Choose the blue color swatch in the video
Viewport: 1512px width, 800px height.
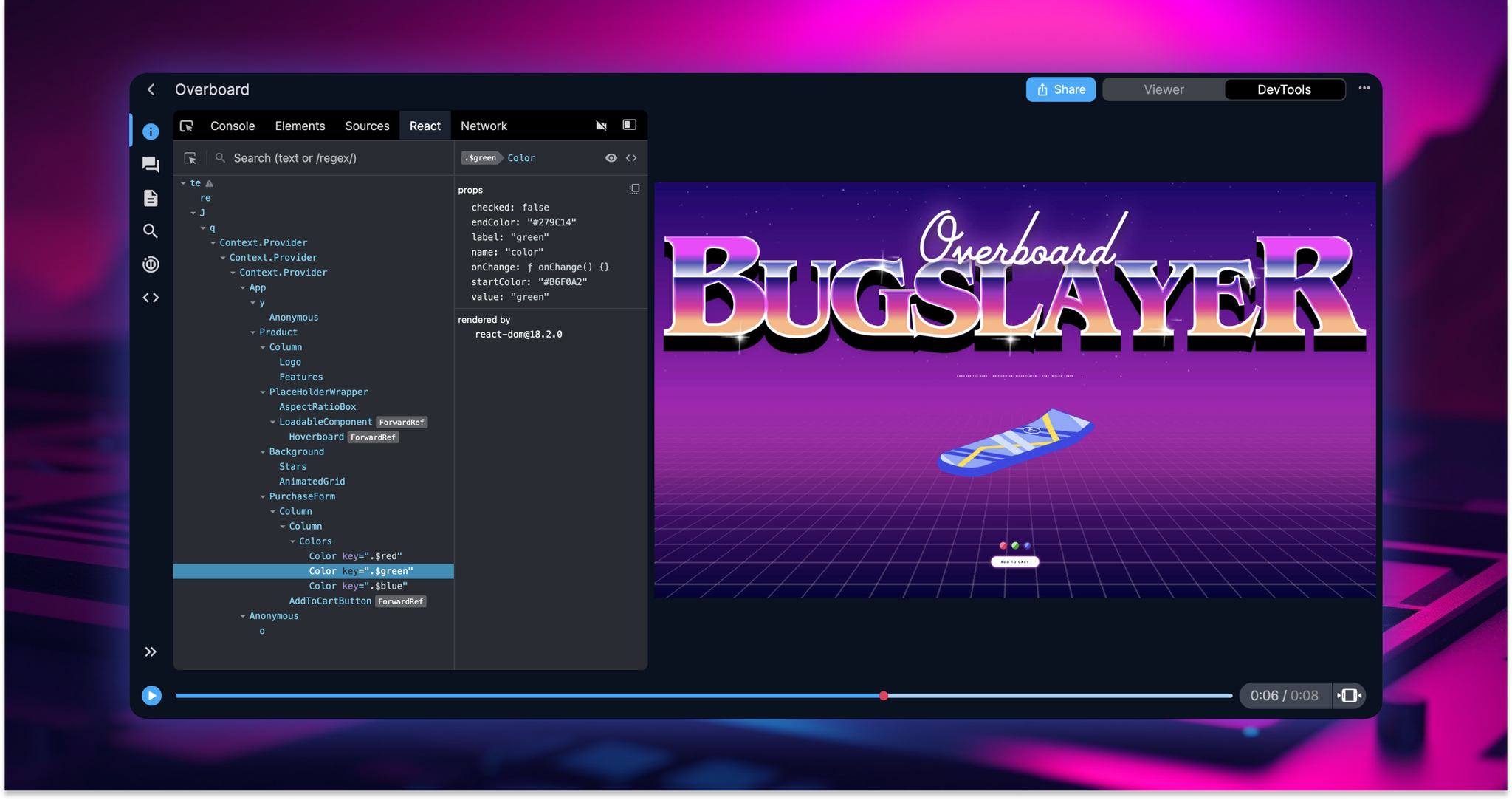pyautogui.click(x=1028, y=546)
